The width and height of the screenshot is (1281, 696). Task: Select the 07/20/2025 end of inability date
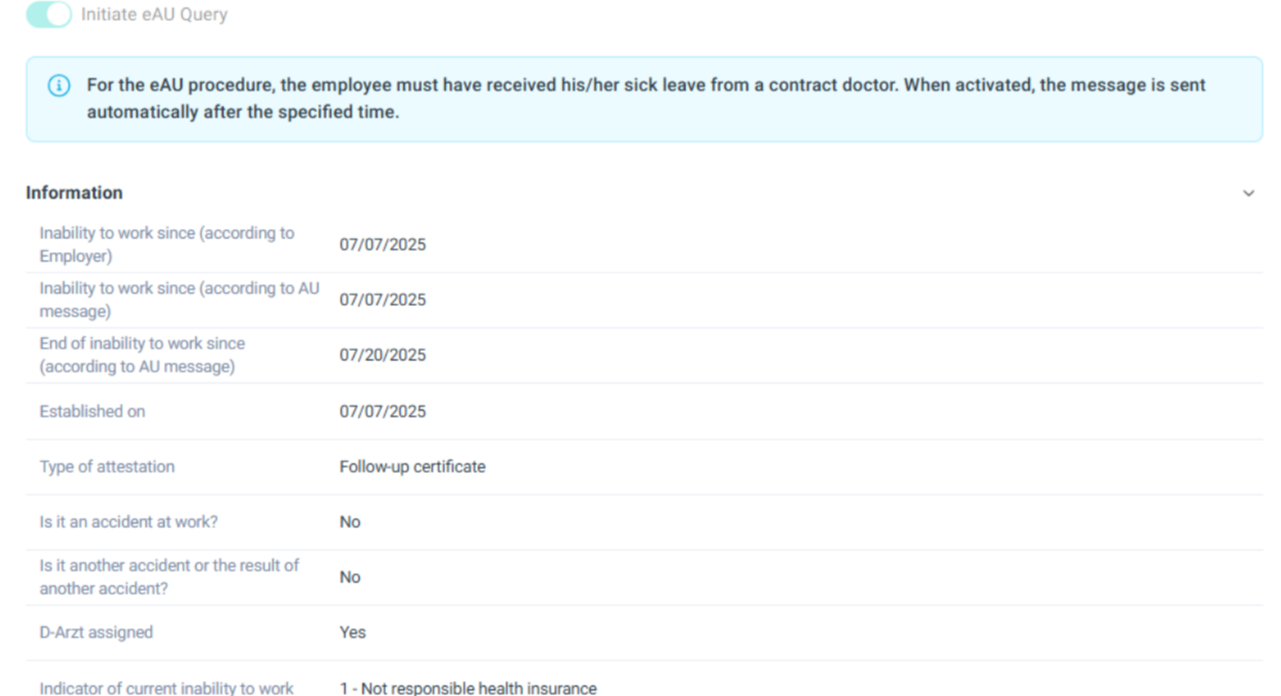click(x=382, y=355)
